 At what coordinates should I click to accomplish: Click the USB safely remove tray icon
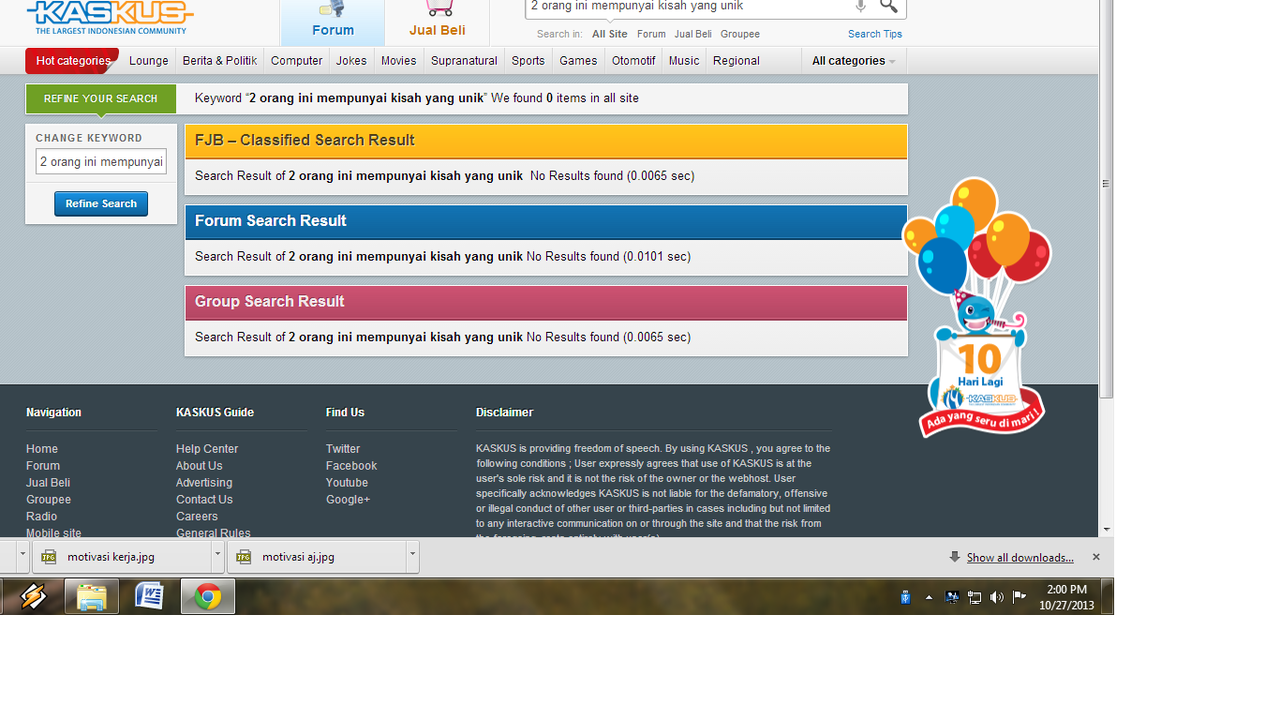[905, 597]
